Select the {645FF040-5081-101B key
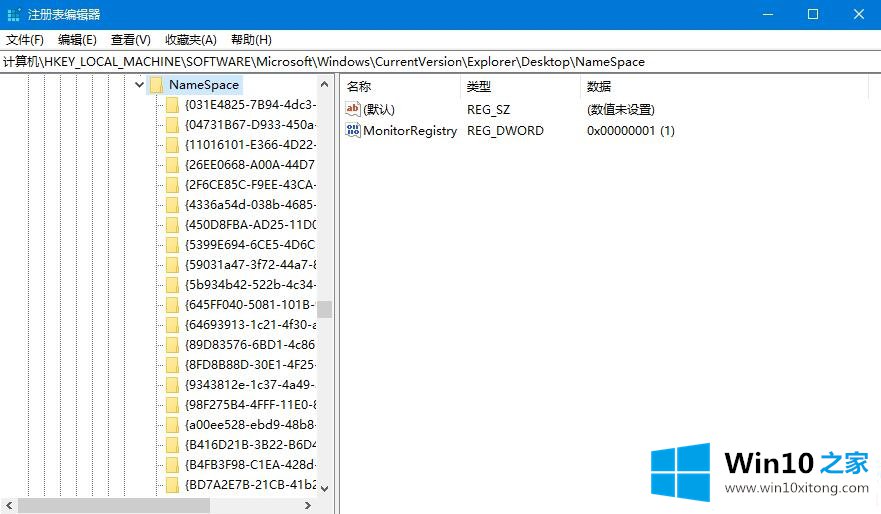This screenshot has height=514, width=881. (250, 305)
